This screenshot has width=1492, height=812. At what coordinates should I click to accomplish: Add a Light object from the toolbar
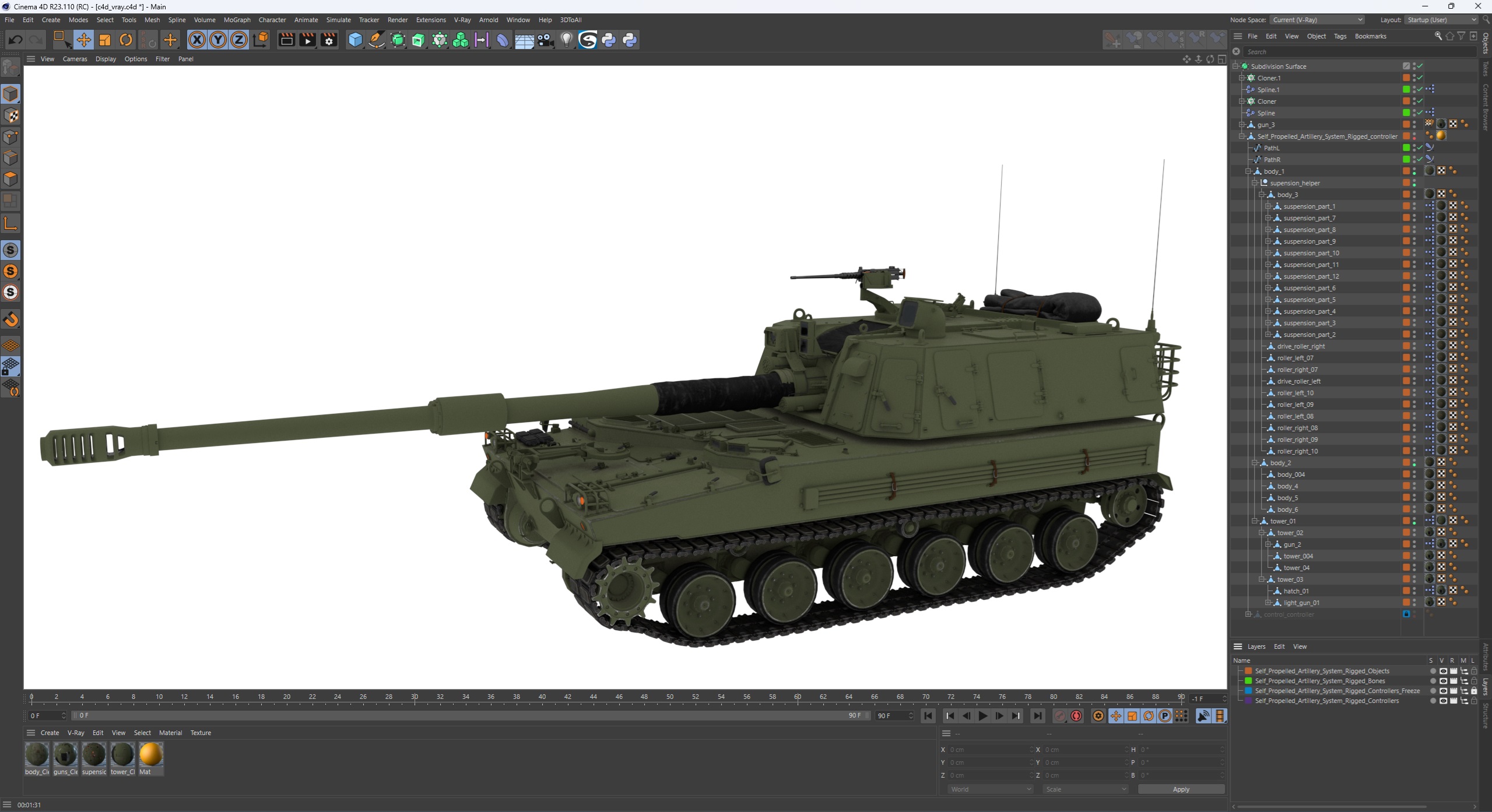coord(566,40)
